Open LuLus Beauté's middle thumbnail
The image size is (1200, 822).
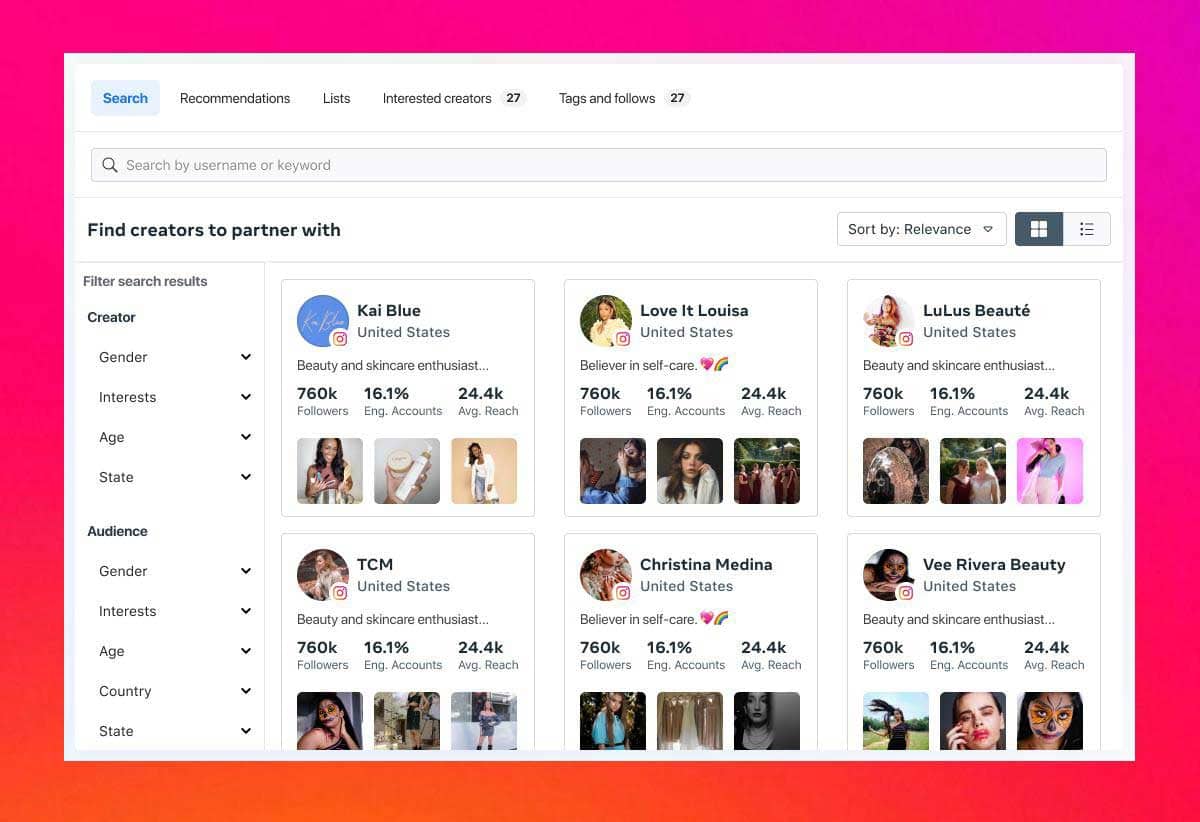click(973, 471)
